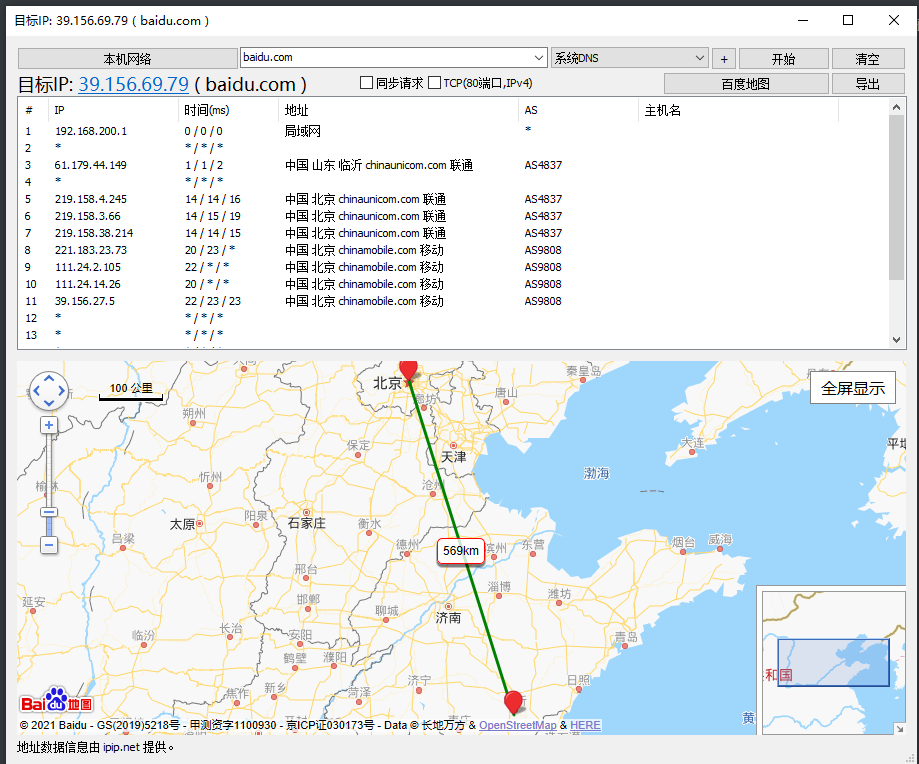Screen dimensions: 919x764
Task: Toggle the TCP(80端口,IPv4) checkbox
Action: [x=435, y=83]
